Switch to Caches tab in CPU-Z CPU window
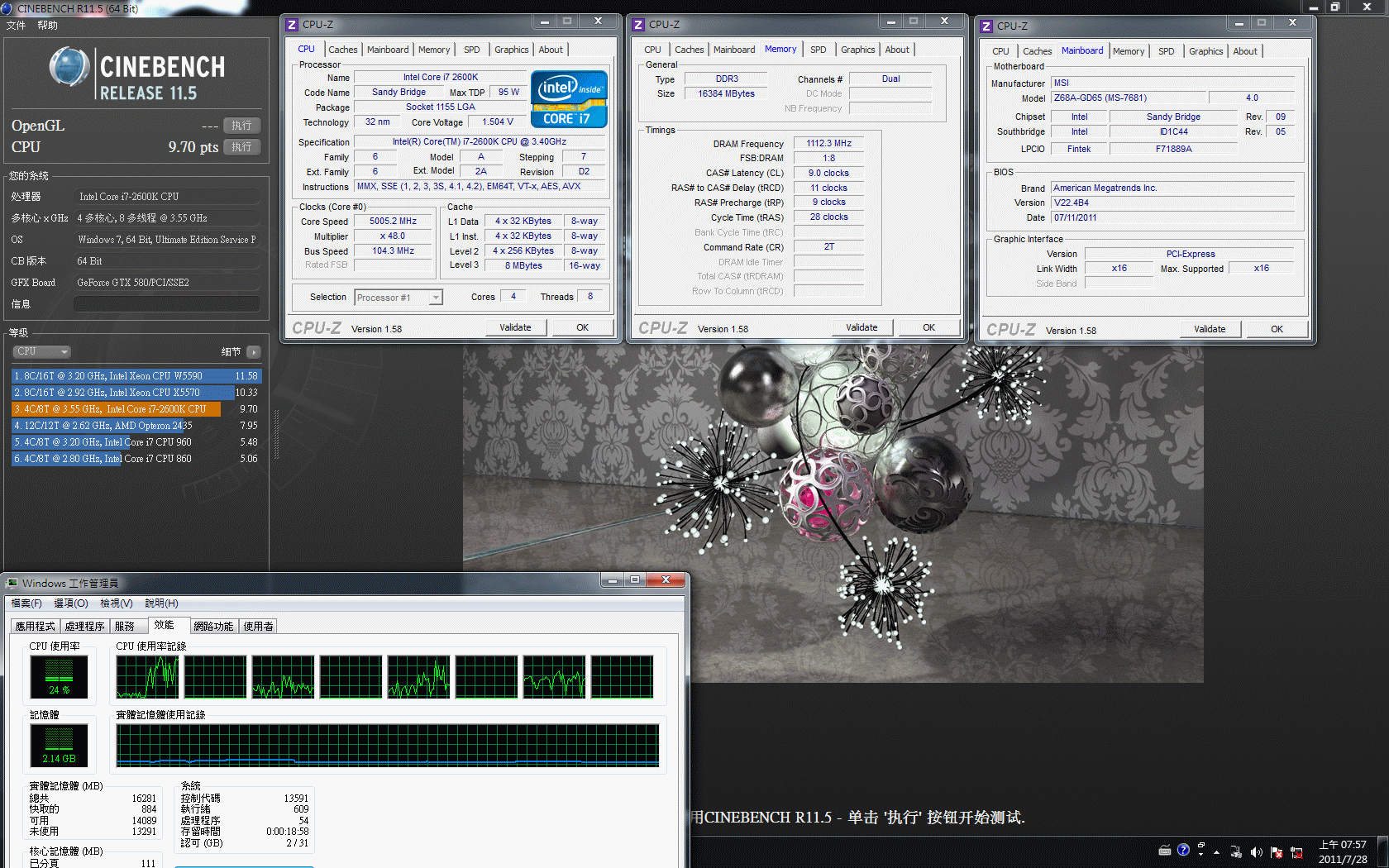 click(x=343, y=50)
